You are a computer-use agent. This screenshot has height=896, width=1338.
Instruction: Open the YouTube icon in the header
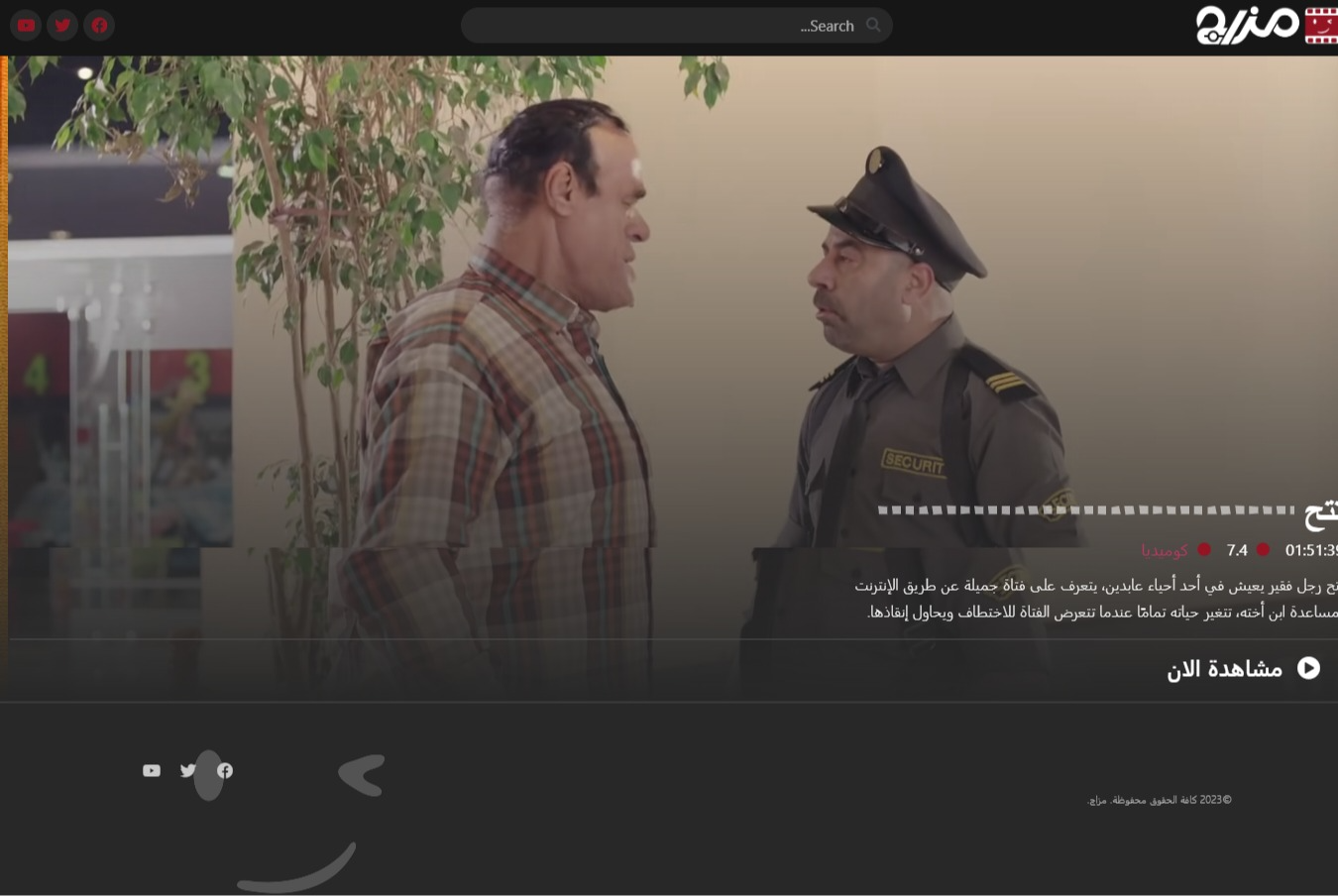point(26,25)
